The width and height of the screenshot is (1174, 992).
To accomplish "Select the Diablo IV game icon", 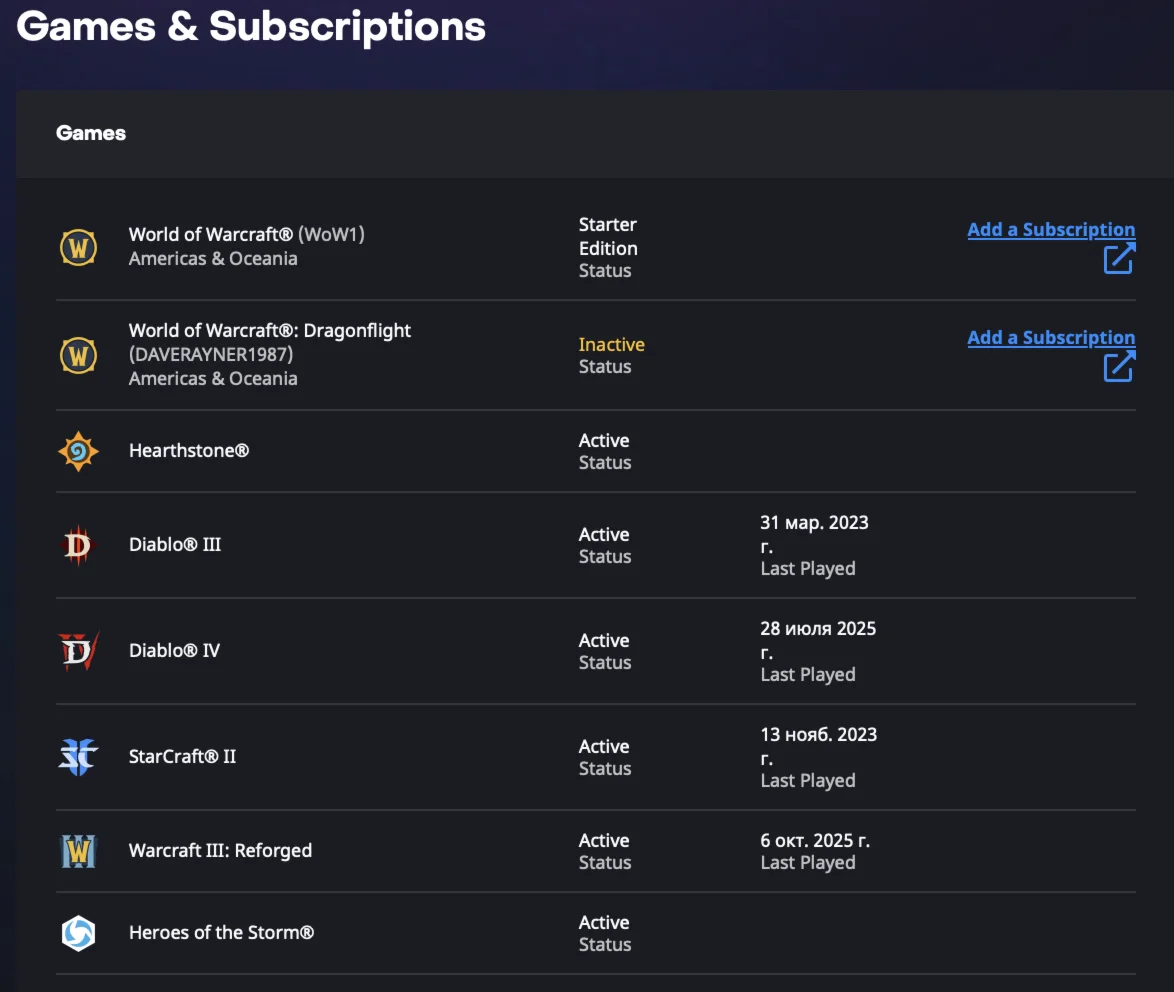I will [x=78, y=651].
